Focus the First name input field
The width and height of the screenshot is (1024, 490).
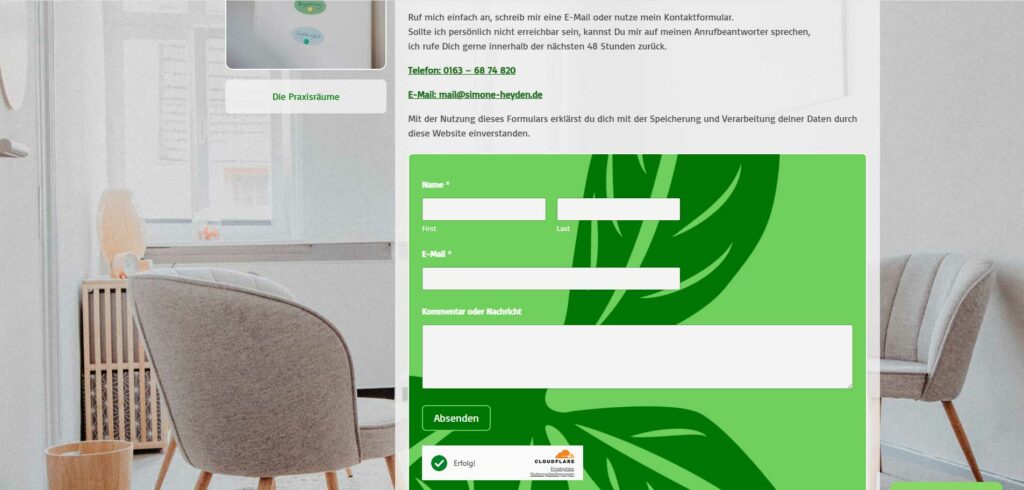(x=484, y=209)
